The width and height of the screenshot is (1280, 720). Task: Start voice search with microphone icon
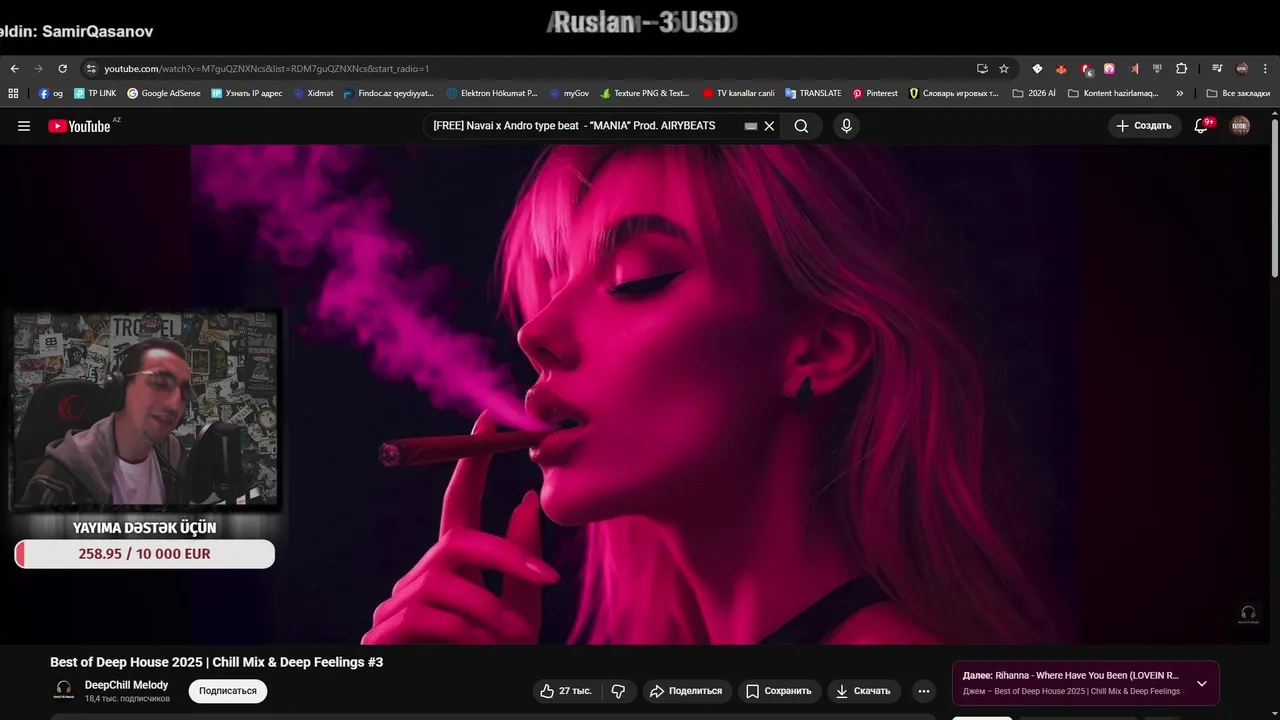click(x=846, y=126)
